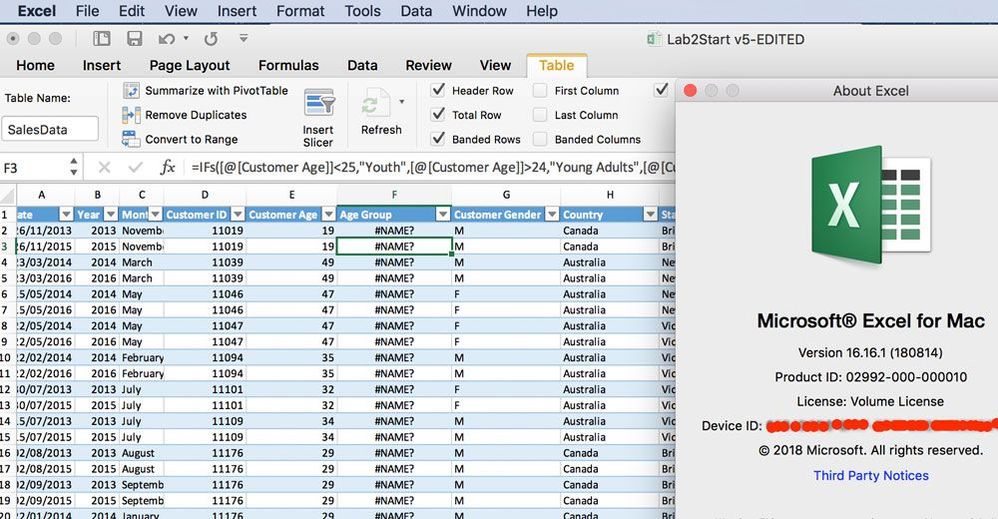Viewport: 998px width, 519px height.
Task: Click the Name Box stepper arrows
Action: tap(74, 167)
